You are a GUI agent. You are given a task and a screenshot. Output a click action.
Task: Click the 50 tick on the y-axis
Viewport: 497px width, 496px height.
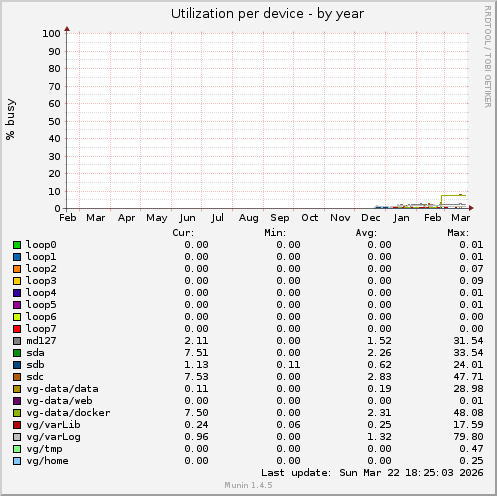click(54, 122)
